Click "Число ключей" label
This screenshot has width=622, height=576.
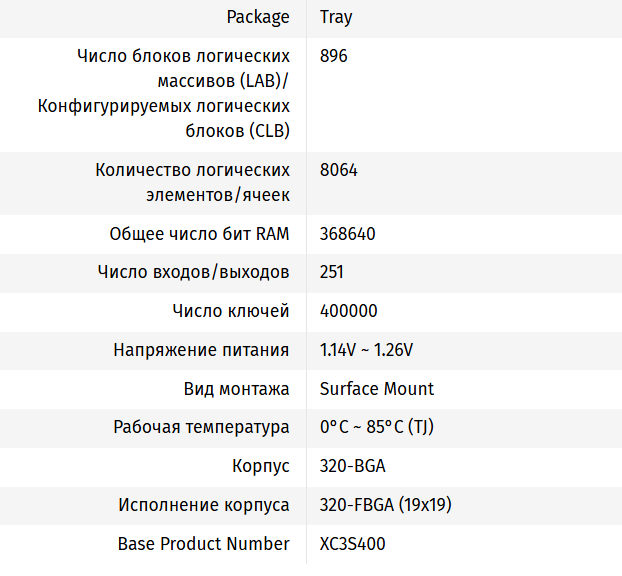click(x=231, y=311)
